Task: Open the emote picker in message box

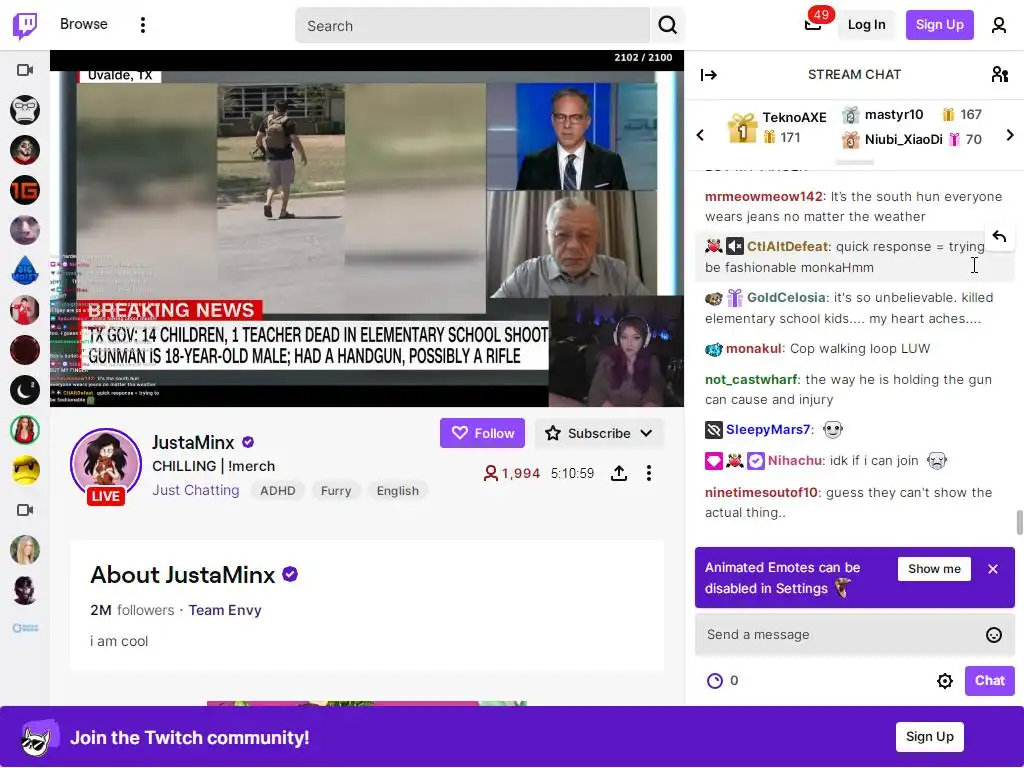Action: click(993, 635)
